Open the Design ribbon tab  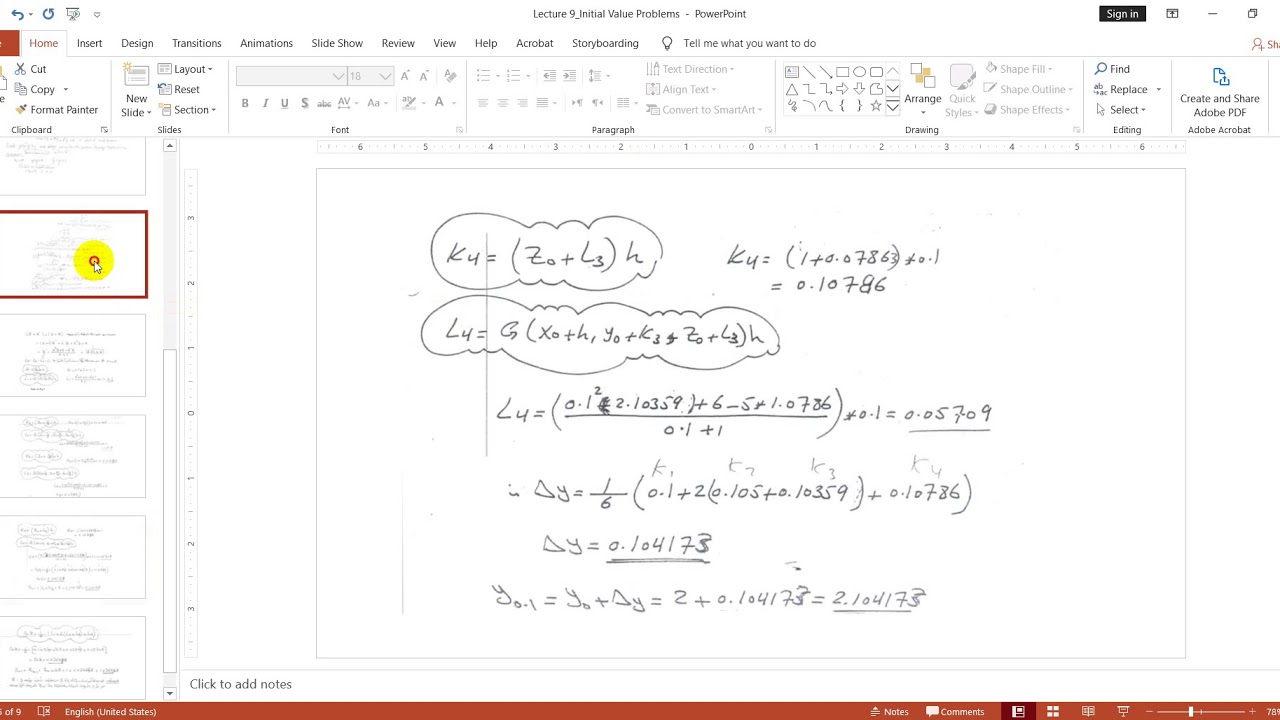137,43
